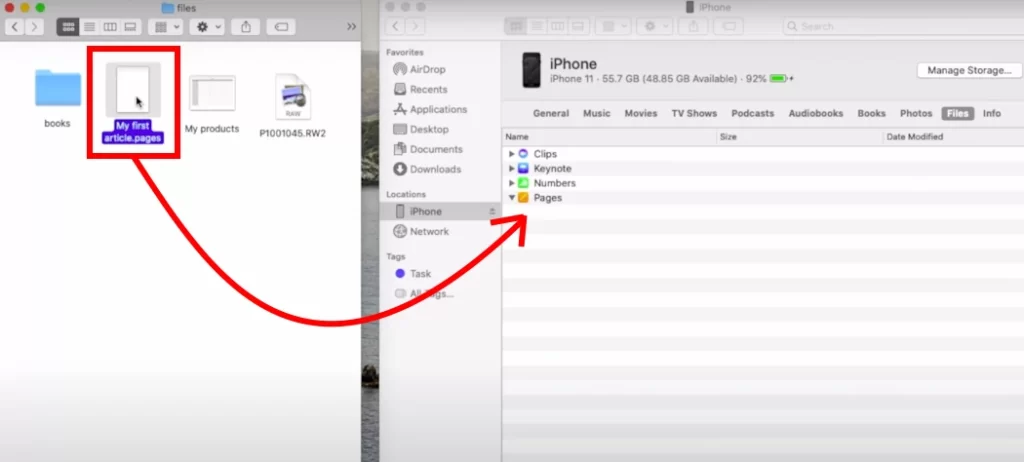Switch to the Info tab
Image resolution: width=1024 pixels, height=462 pixels.
(x=991, y=113)
